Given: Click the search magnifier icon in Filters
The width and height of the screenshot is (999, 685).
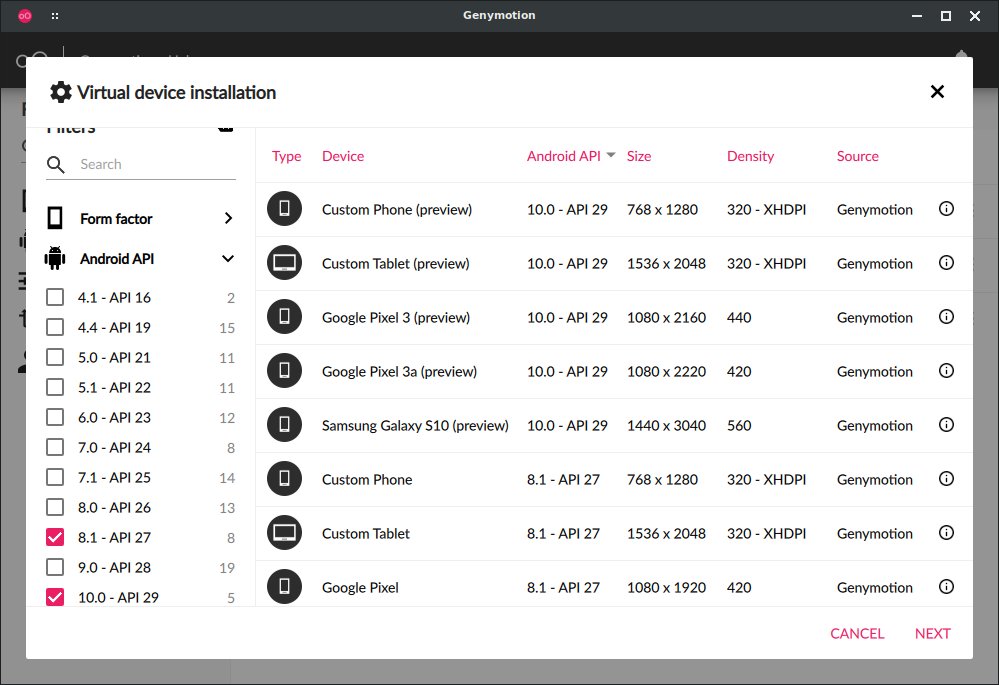Looking at the screenshot, I should coord(56,165).
